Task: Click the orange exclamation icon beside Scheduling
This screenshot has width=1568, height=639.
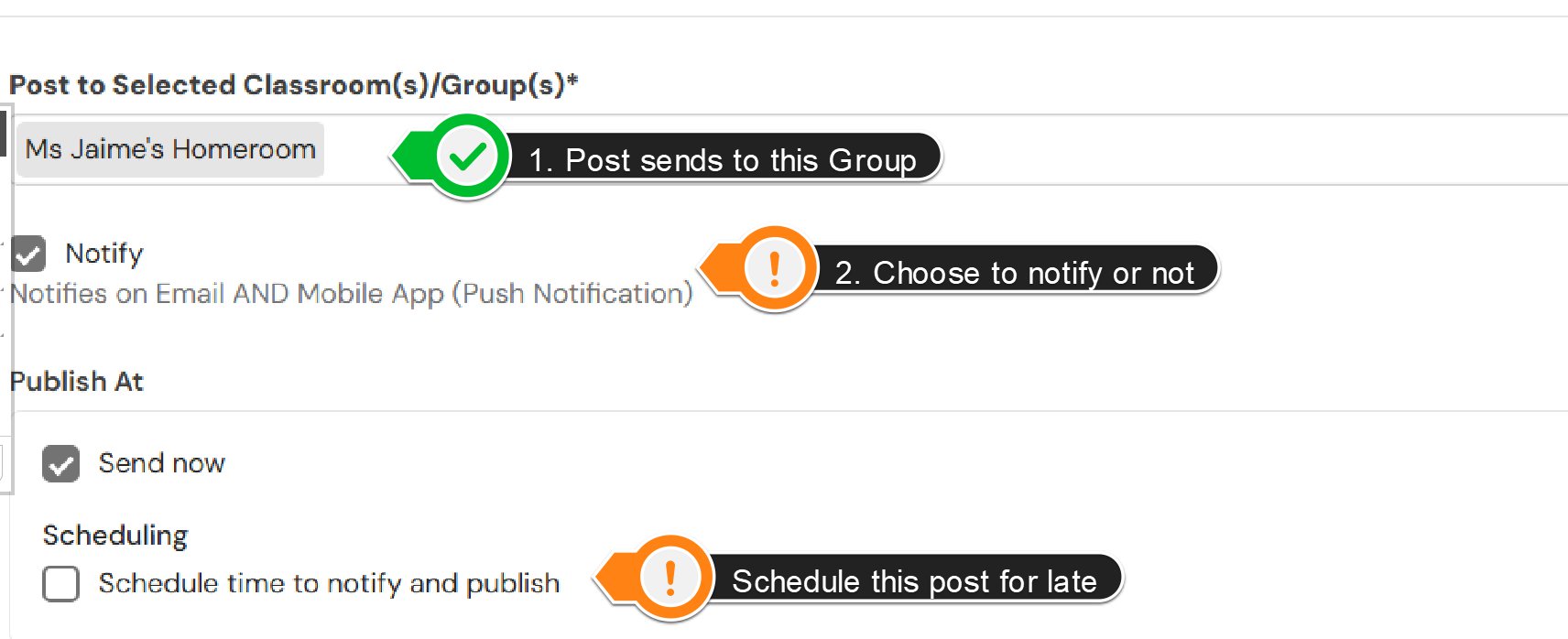Action: (670, 578)
